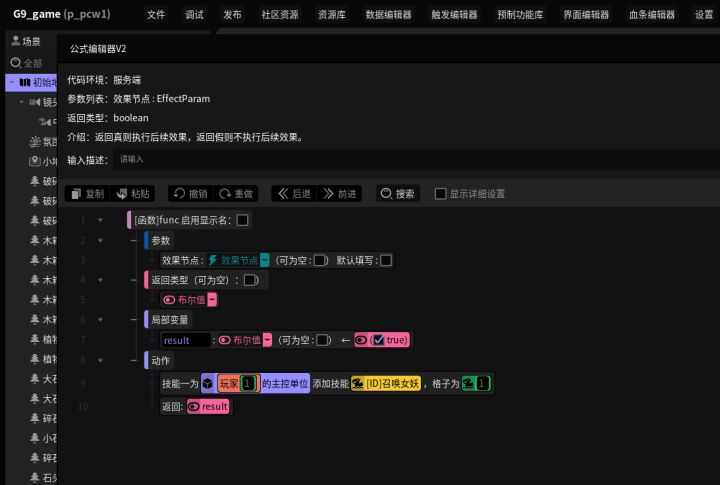
Task: Click the 氛围 sun icon in tree
Action: [35, 141]
